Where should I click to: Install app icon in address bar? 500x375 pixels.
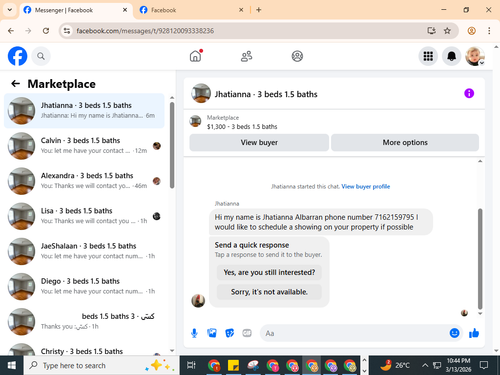tap(431, 31)
